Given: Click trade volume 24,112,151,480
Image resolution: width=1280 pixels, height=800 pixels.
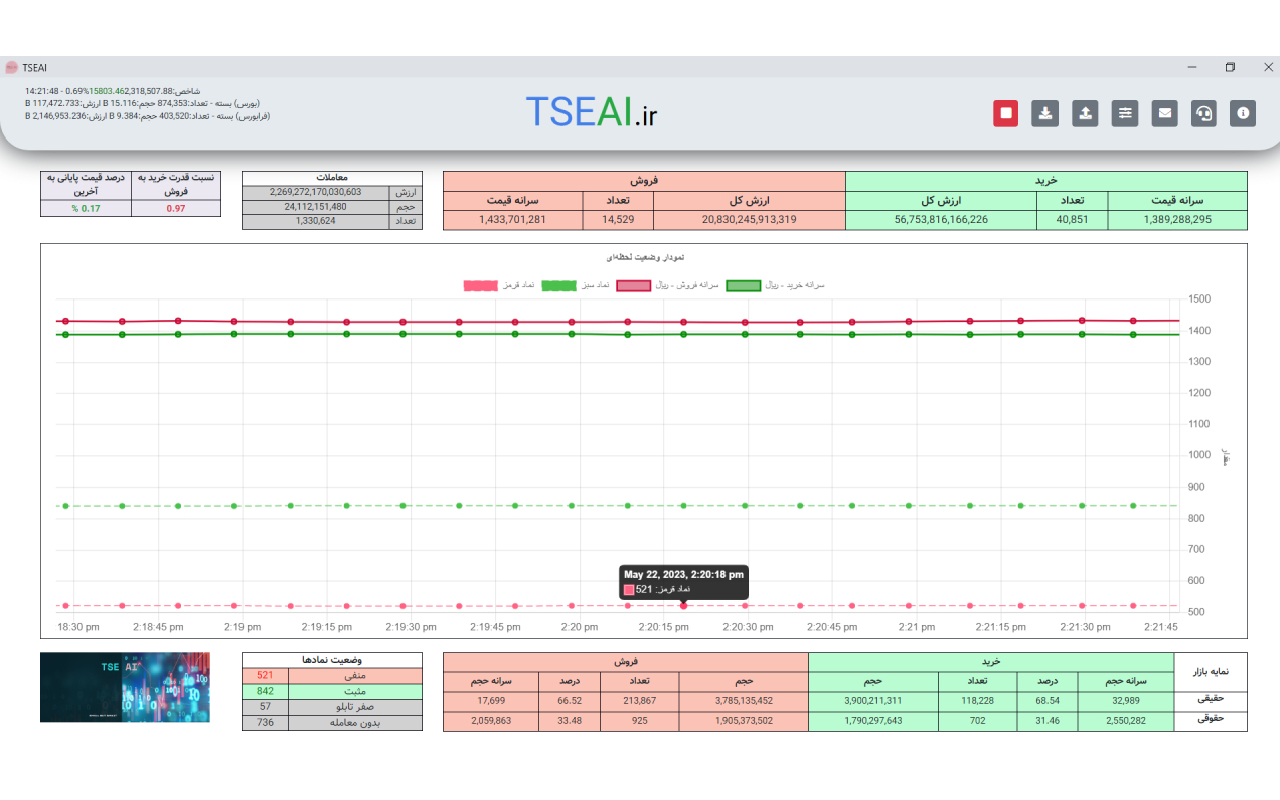Looking at the screenshot, I should click(315, 207).
